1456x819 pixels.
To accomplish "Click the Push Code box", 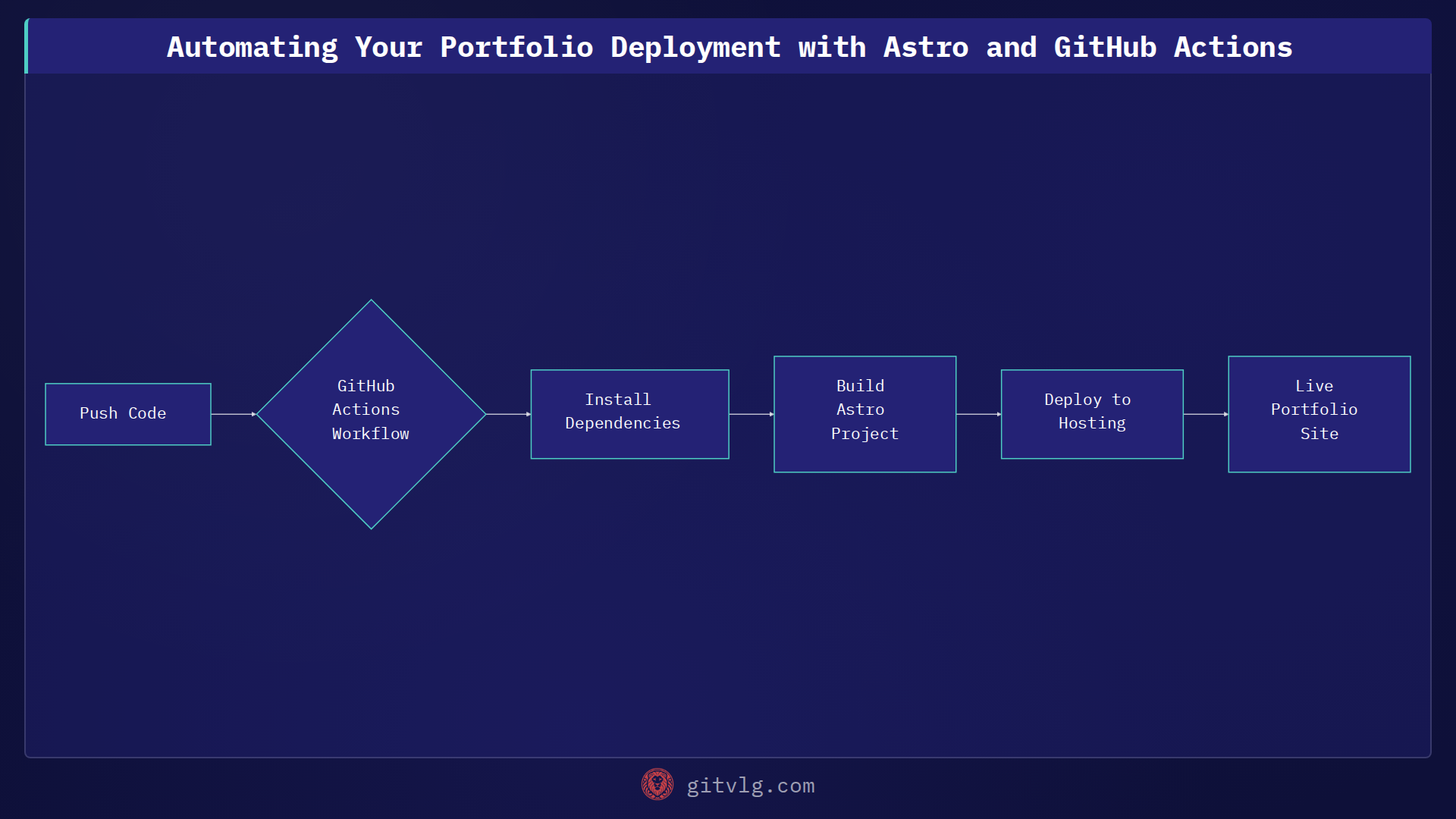I will pyautogui.click(x=128, y=414).
